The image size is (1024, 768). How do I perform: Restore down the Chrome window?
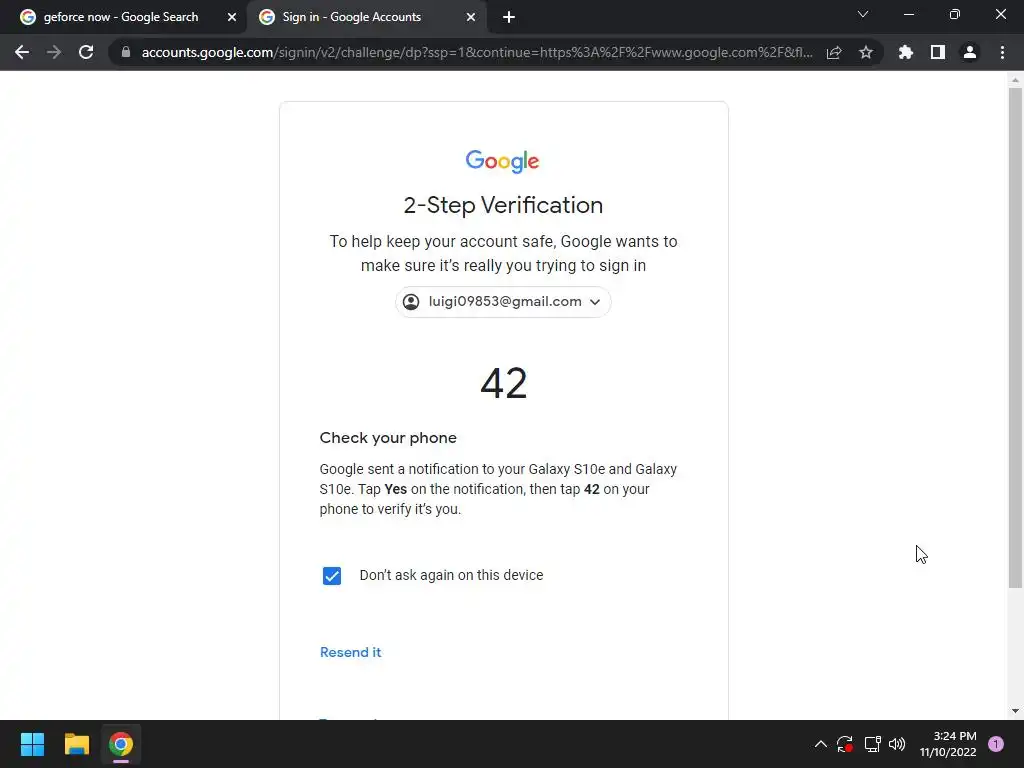(955, 14)
